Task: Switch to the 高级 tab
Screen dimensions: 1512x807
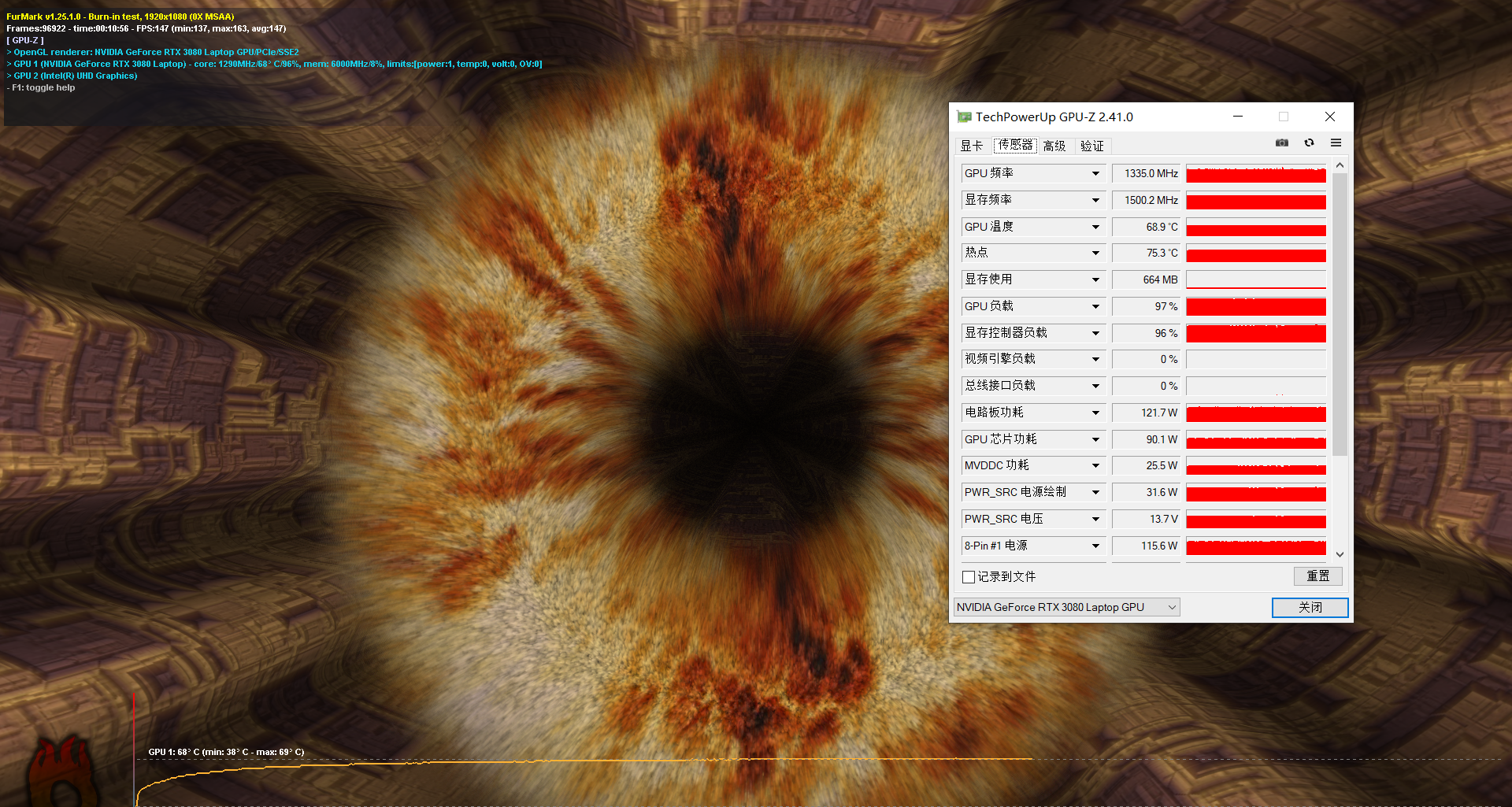Action: [x=1054, y=146]
